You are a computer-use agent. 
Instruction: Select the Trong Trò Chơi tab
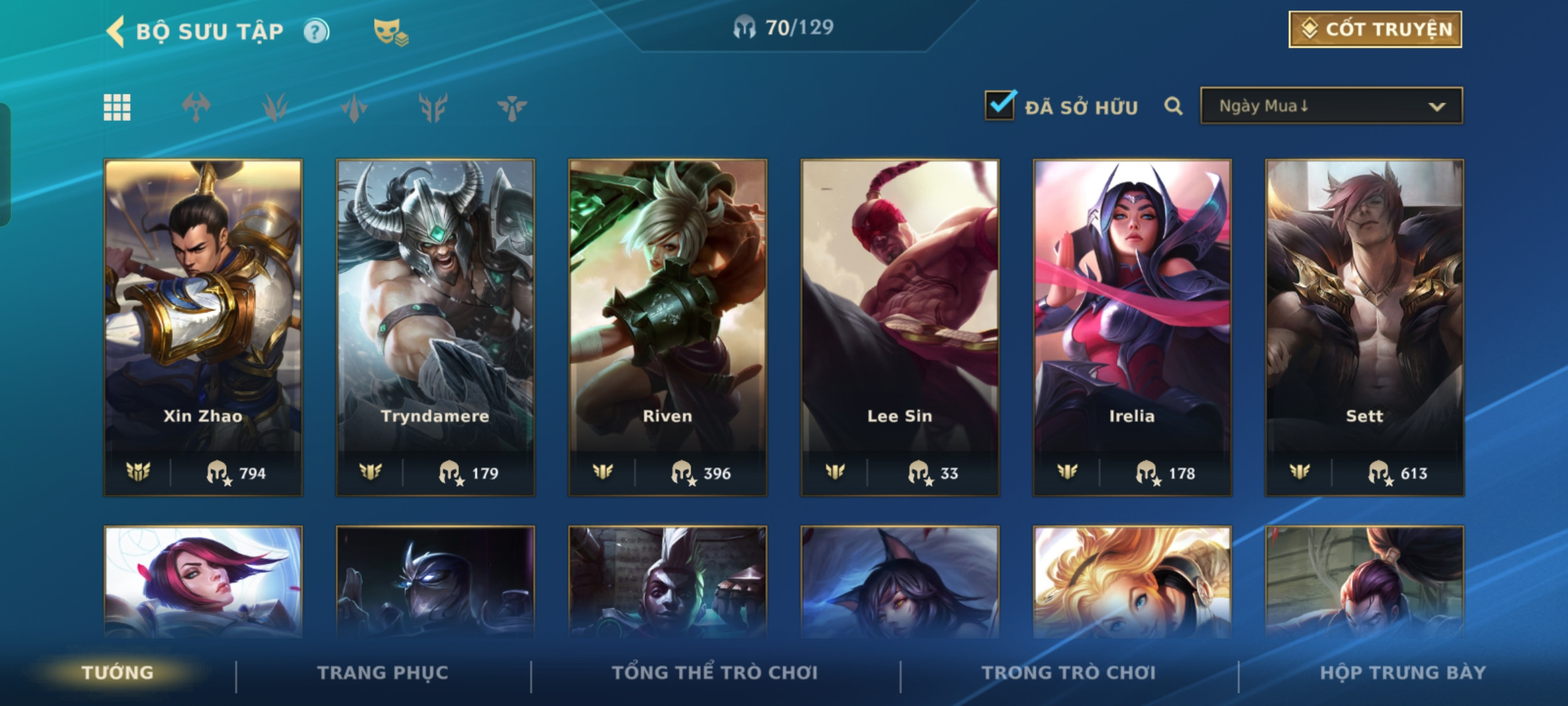[x=1069, y=673]
